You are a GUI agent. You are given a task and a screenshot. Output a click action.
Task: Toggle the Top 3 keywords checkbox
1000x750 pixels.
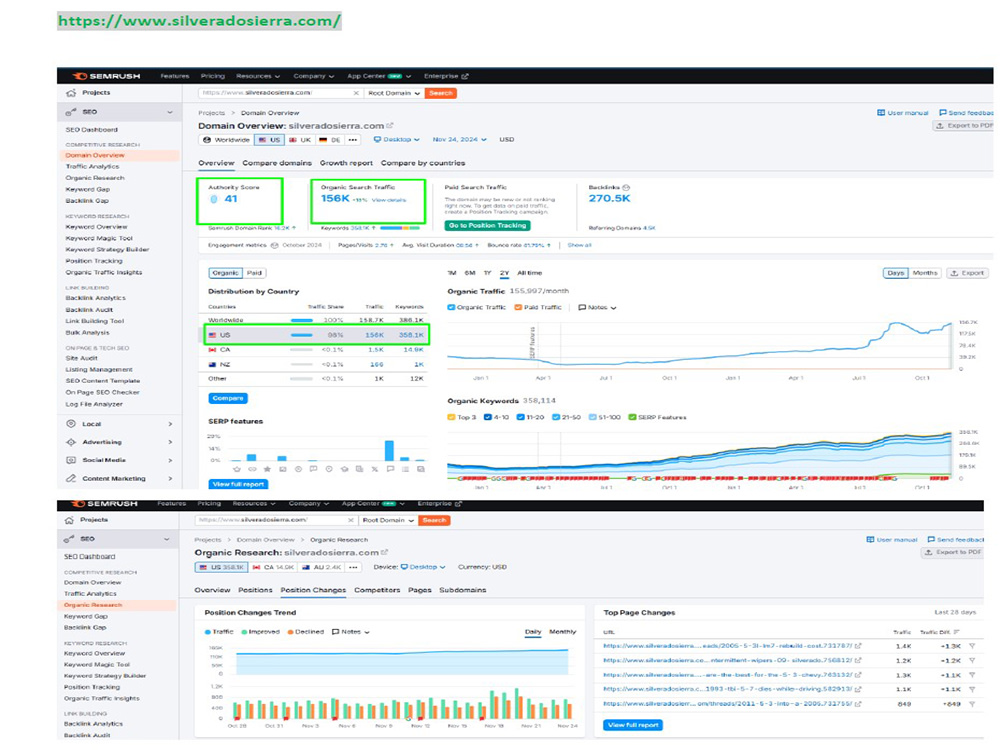pyautogui.click(x=452, y=418)
